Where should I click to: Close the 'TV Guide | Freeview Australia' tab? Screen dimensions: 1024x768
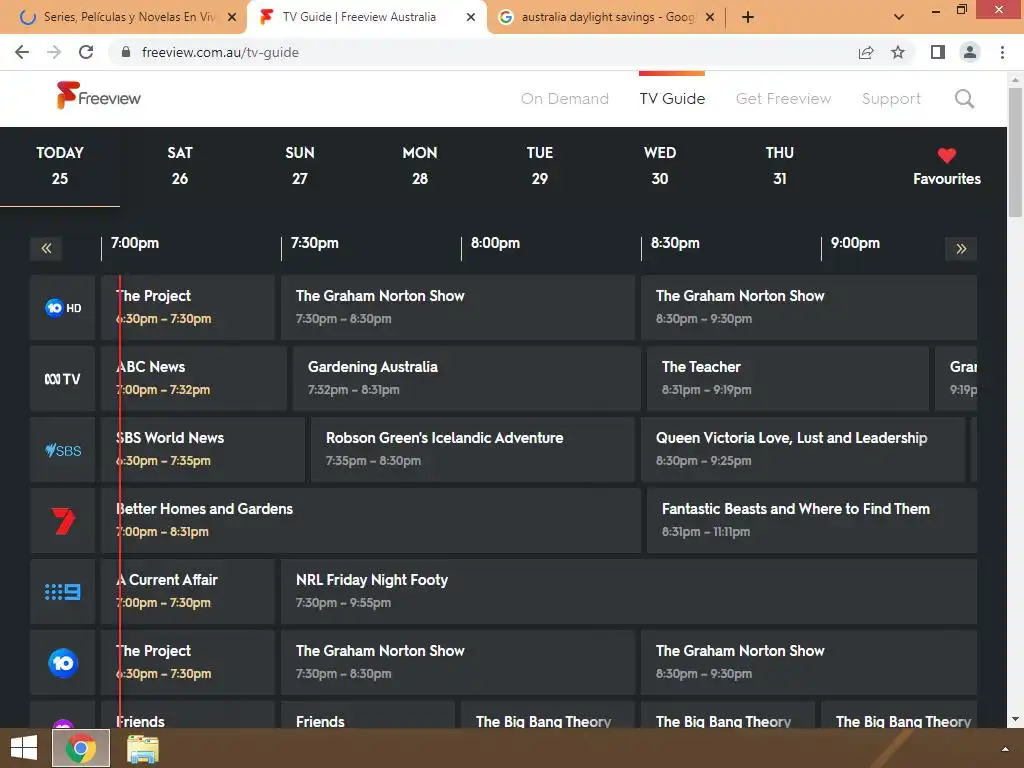(471, 18)
